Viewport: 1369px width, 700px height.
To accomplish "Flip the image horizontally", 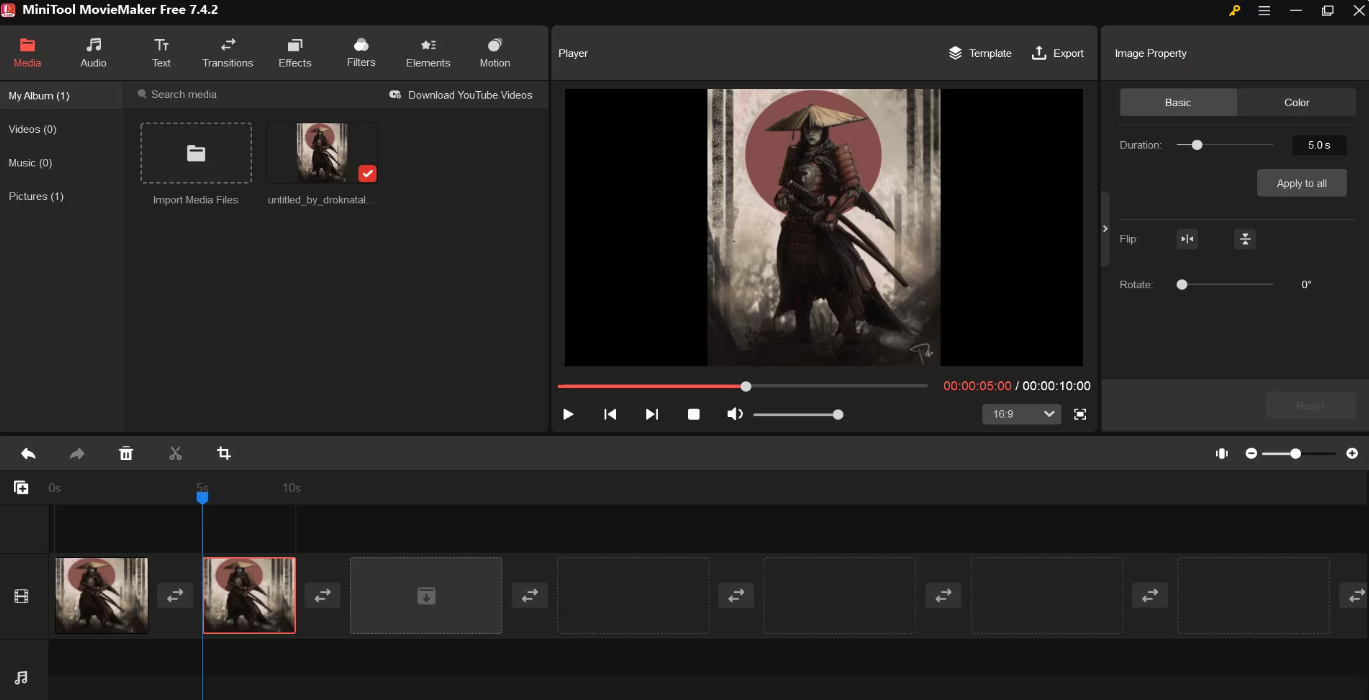I will (1187, 239).
